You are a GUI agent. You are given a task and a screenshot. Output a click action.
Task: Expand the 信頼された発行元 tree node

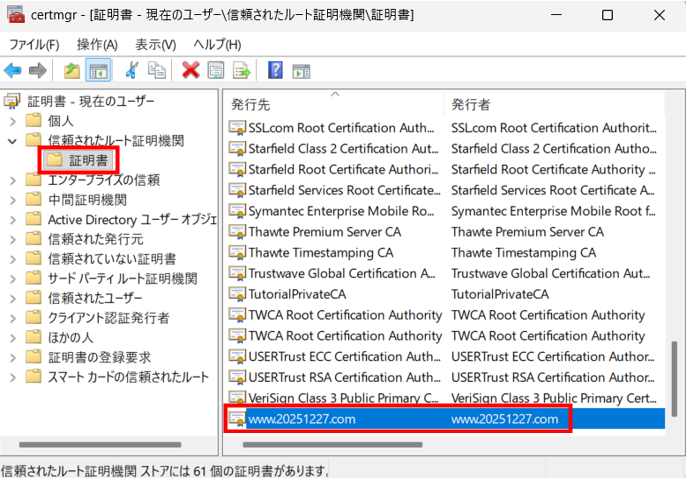[12, 239]
